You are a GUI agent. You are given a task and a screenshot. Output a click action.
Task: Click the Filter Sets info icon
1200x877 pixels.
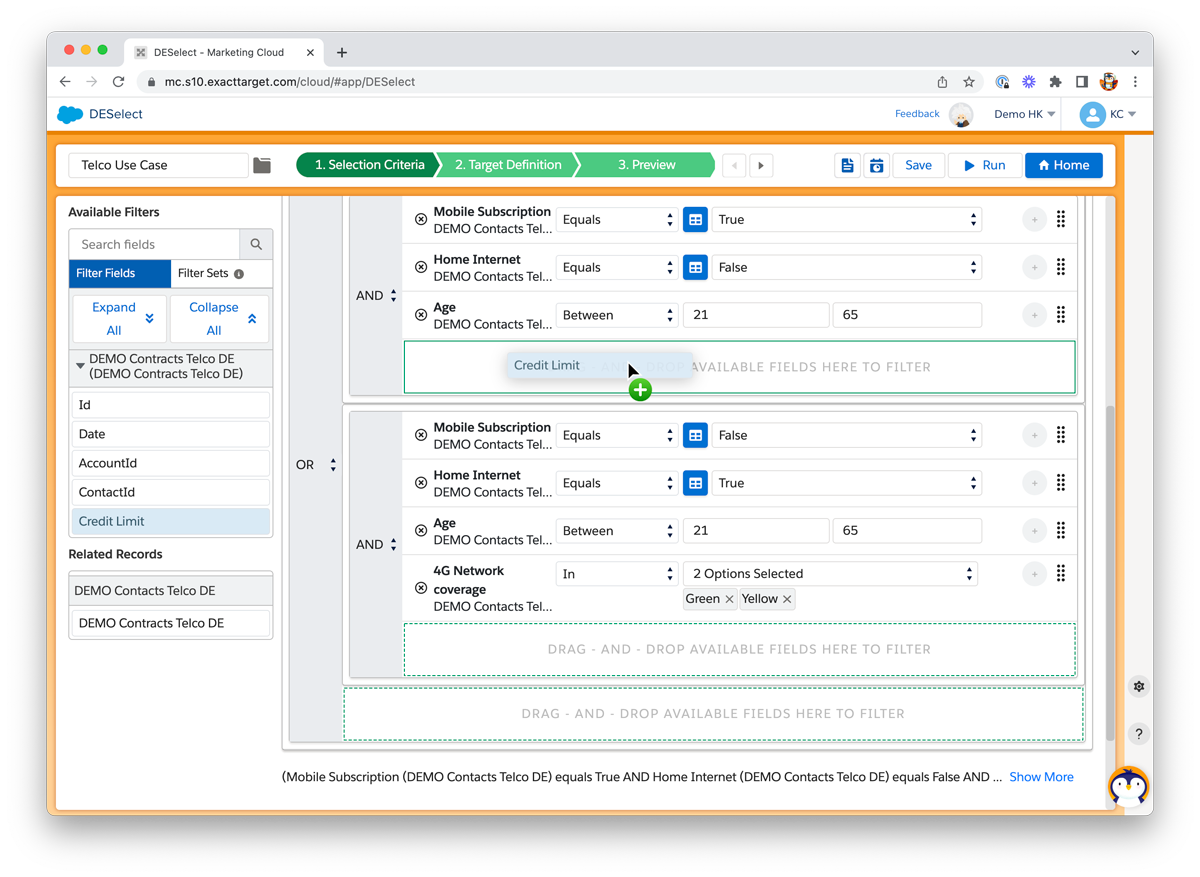[239, 274]
